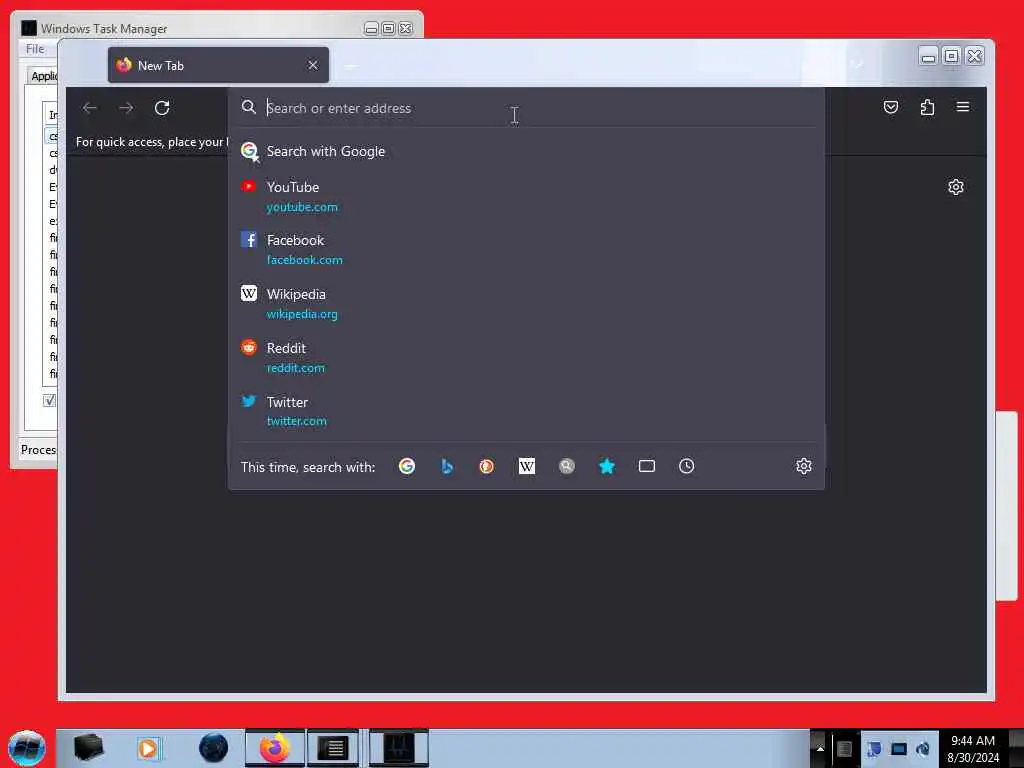1024x768 pixels.
Task: Click the network tray icon
Action: [899, 749]
